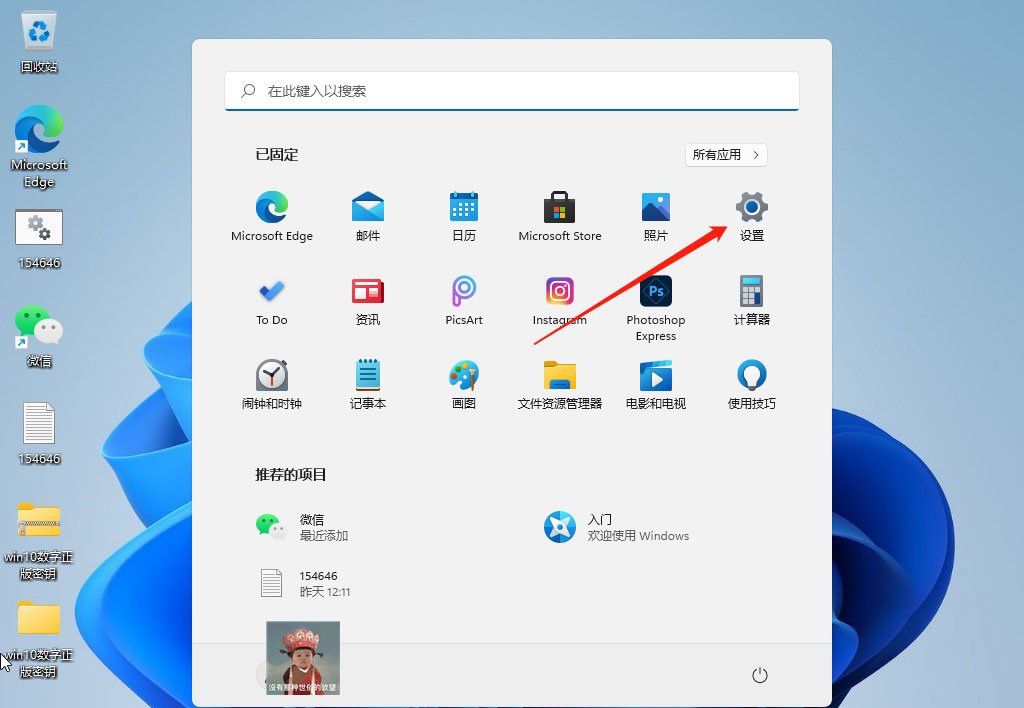Image resolution: width=1024 pixels, height=708 pixels.
Task: Select the 154646 text document on desktop
Action: (39, 434)
